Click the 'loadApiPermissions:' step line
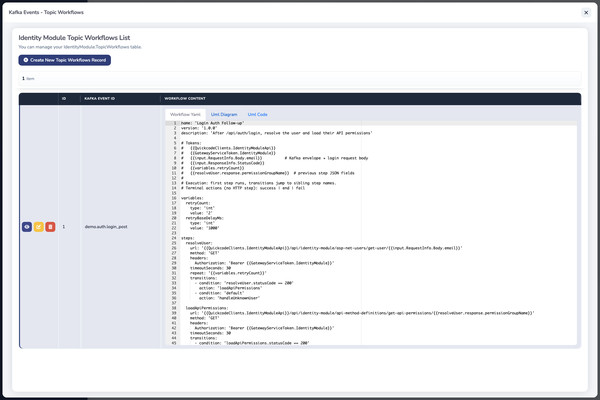Image resolution: width=600 pixels, height=400 pixels. (207, 308)
